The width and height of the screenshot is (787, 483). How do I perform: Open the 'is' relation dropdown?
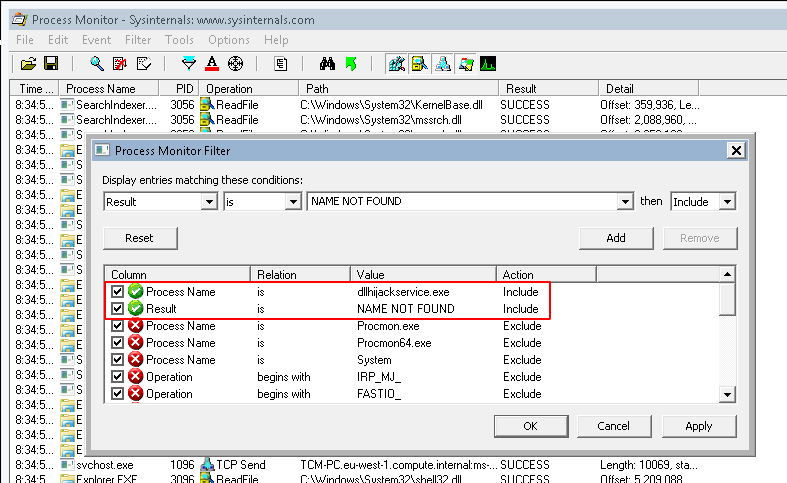click(x=292, y=202)
